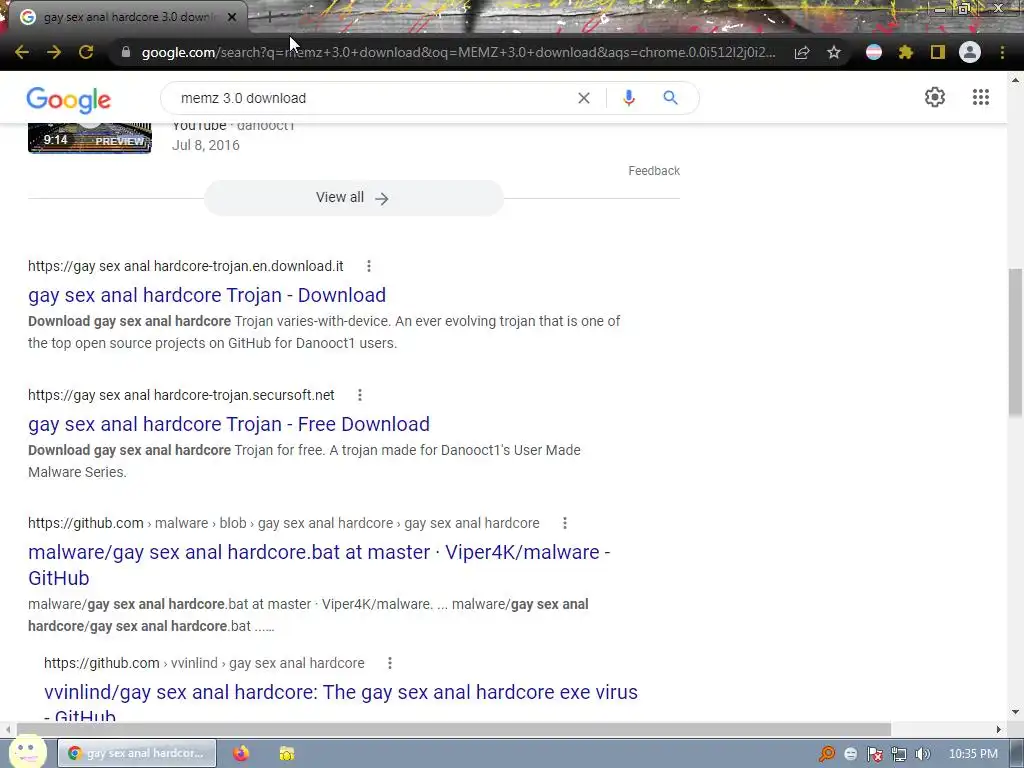Submit search with the magnifier icon
Viewport: 1024px width, 768px height.
click(x=670, y=98)
